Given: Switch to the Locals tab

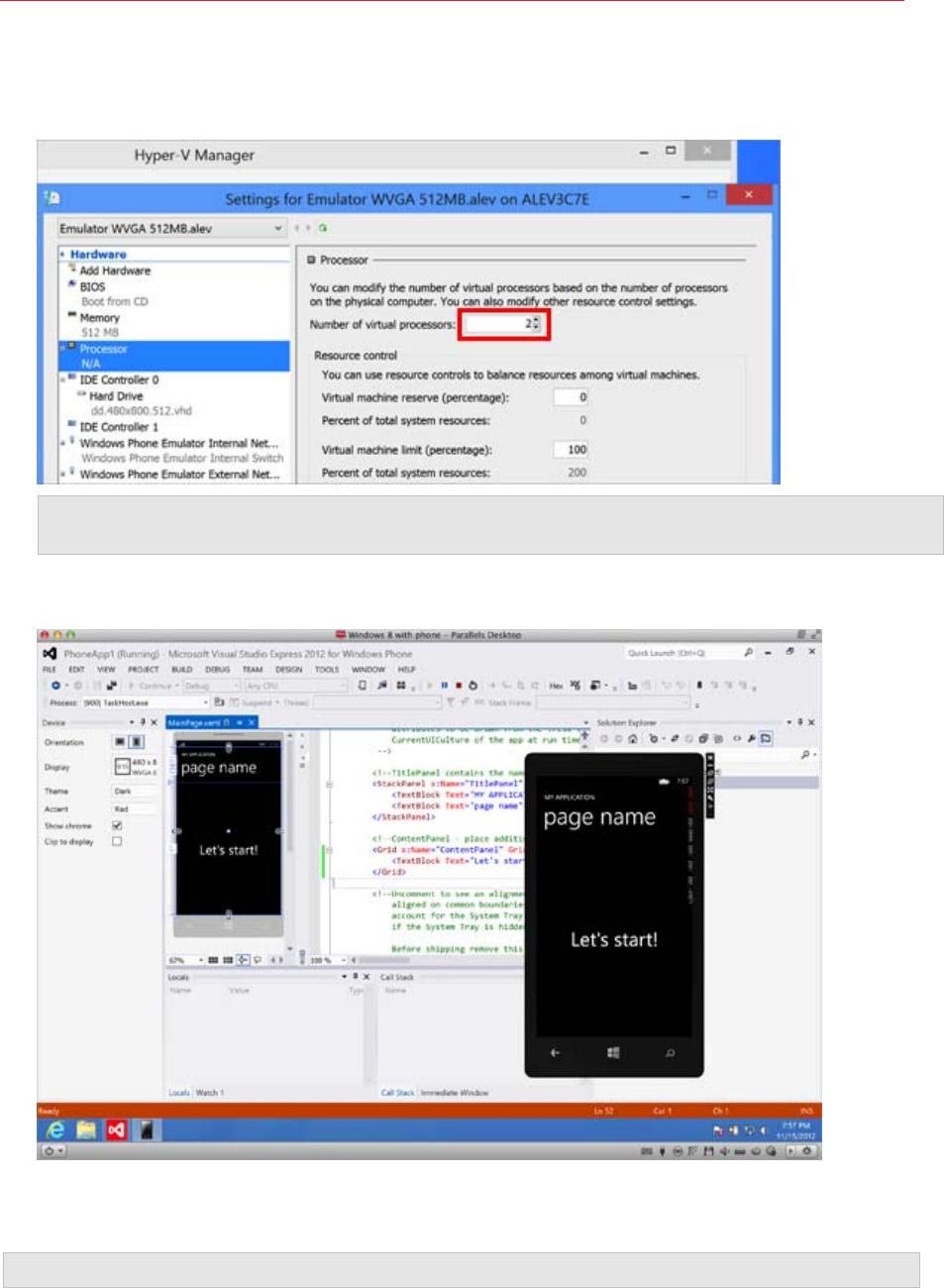Looking at the screenshot, I should tap(179, 1093).
